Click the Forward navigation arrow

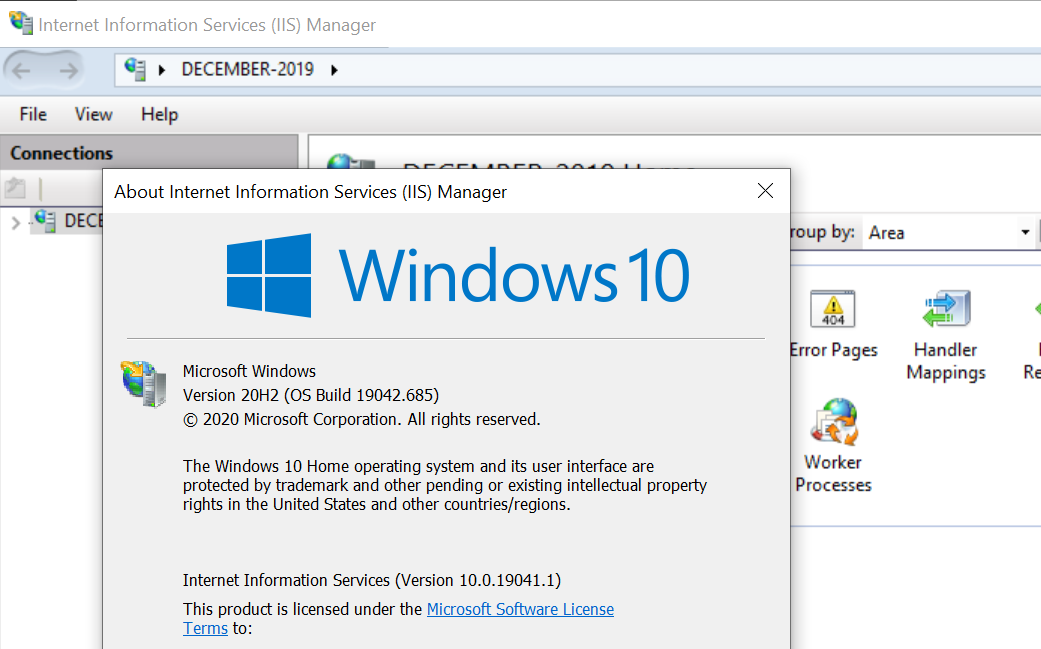point(68,70)
